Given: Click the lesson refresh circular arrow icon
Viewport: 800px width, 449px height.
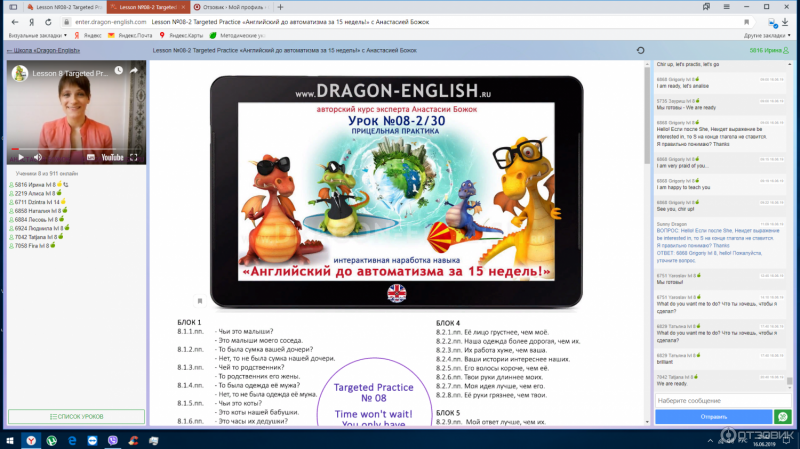Looking at the screenshot, I should point(640,51).
